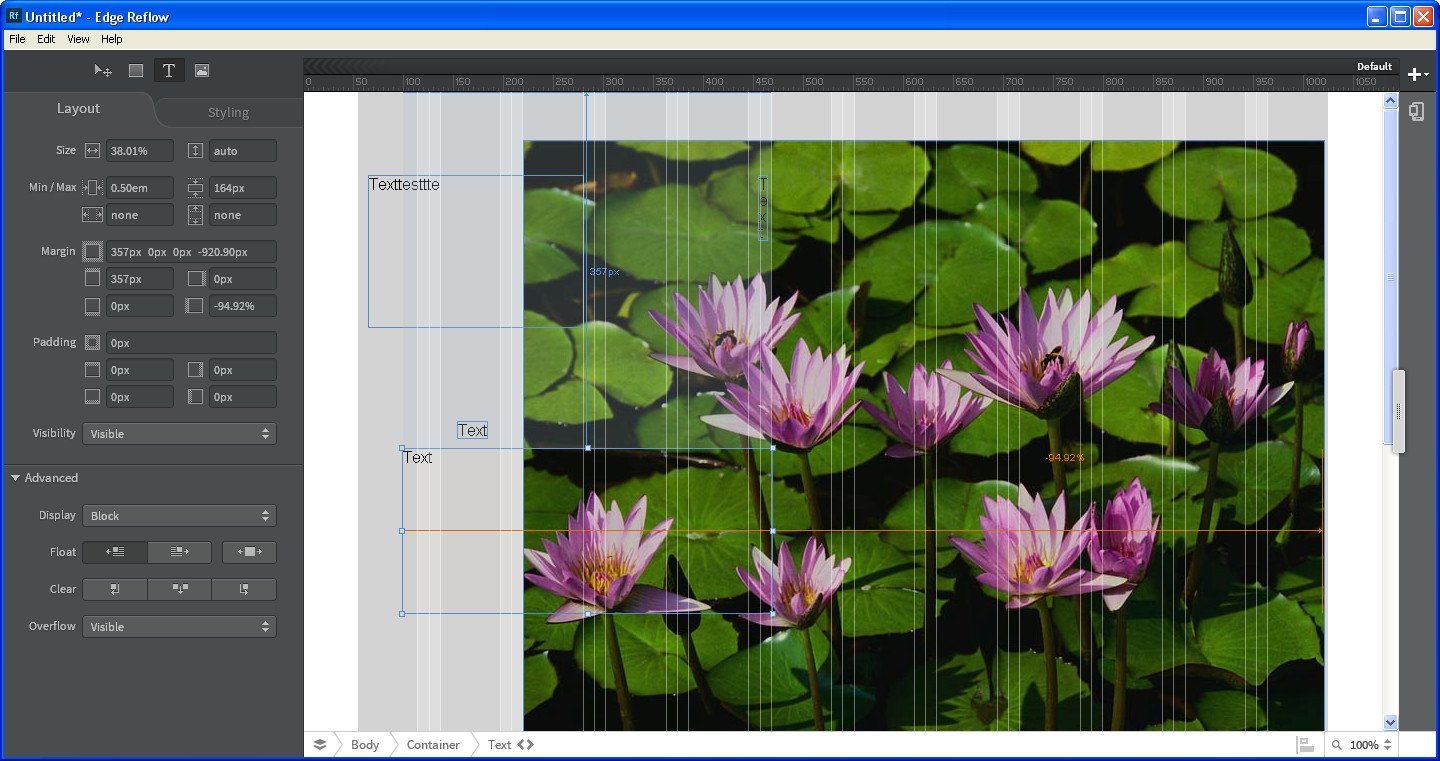Viewport: 1440px width, 761px height.
Task: Select the small highlighted Text label on canvas
Action: click(472, 431)
